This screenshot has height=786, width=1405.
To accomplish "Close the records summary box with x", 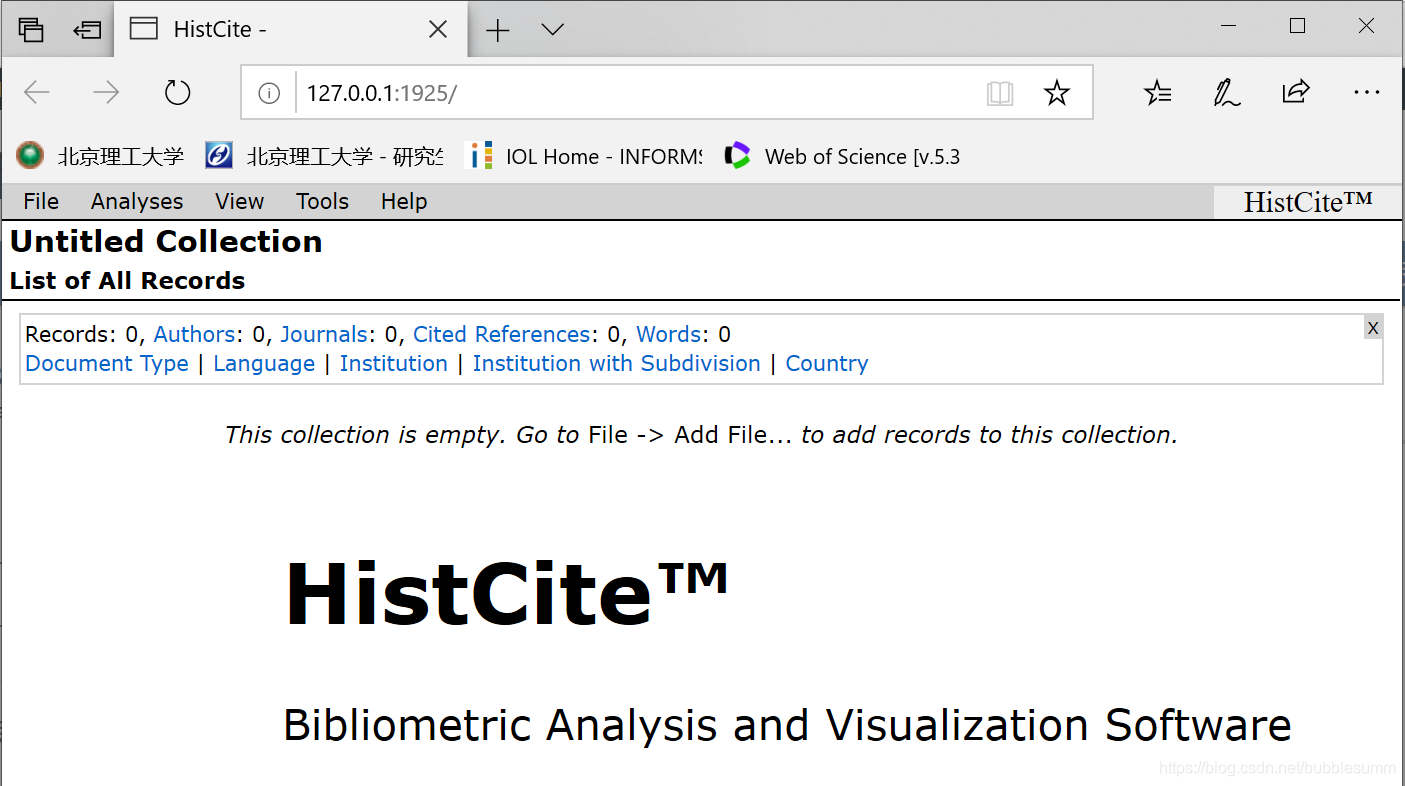I will (x=1373, y=328).
